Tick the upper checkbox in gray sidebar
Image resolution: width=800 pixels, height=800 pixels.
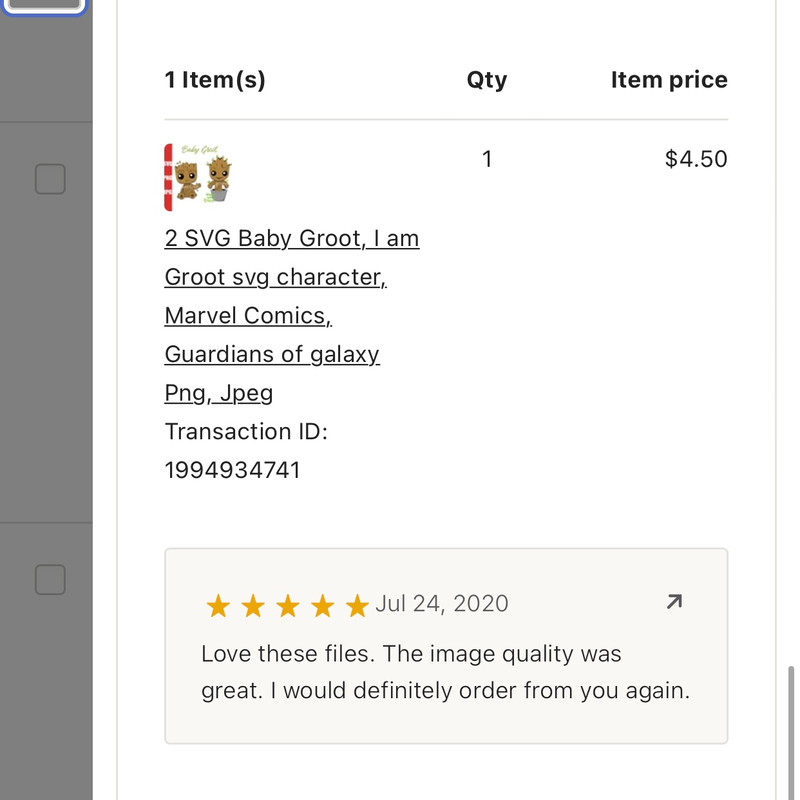pyautogui.click(x=50, y=180)
